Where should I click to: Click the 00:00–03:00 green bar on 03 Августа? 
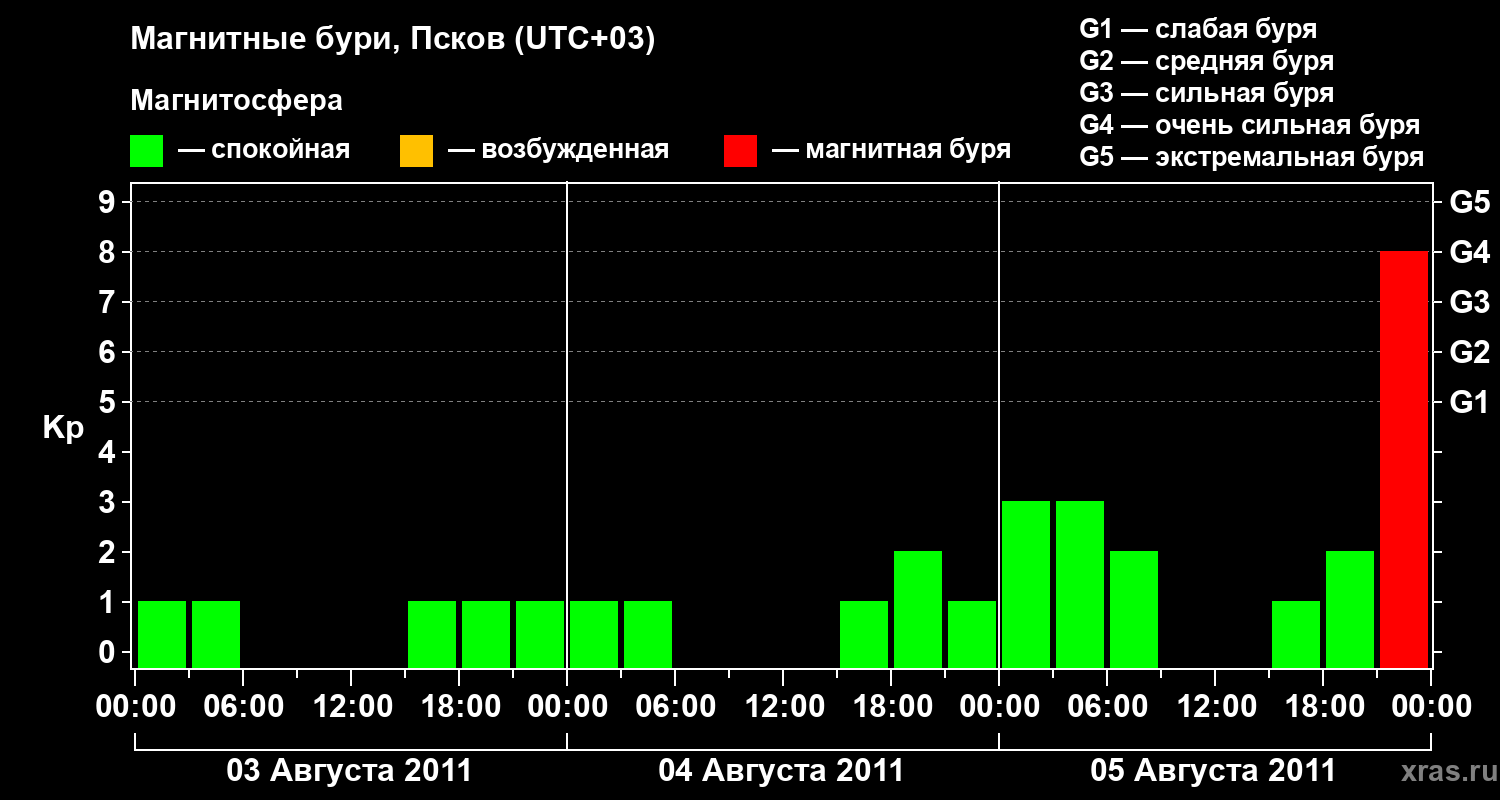[x=162, y=634]
